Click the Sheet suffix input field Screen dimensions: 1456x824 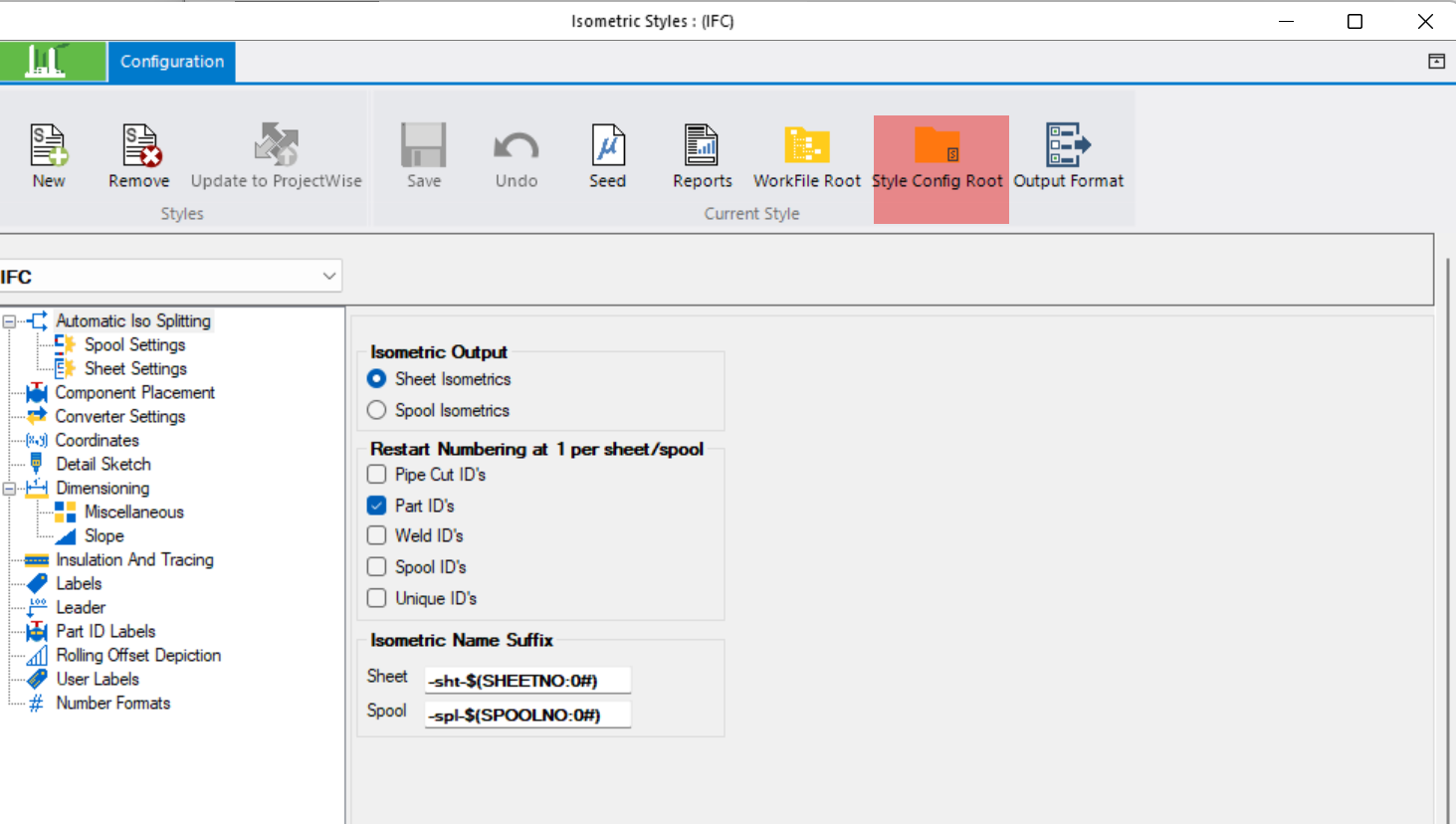[527, 679]
